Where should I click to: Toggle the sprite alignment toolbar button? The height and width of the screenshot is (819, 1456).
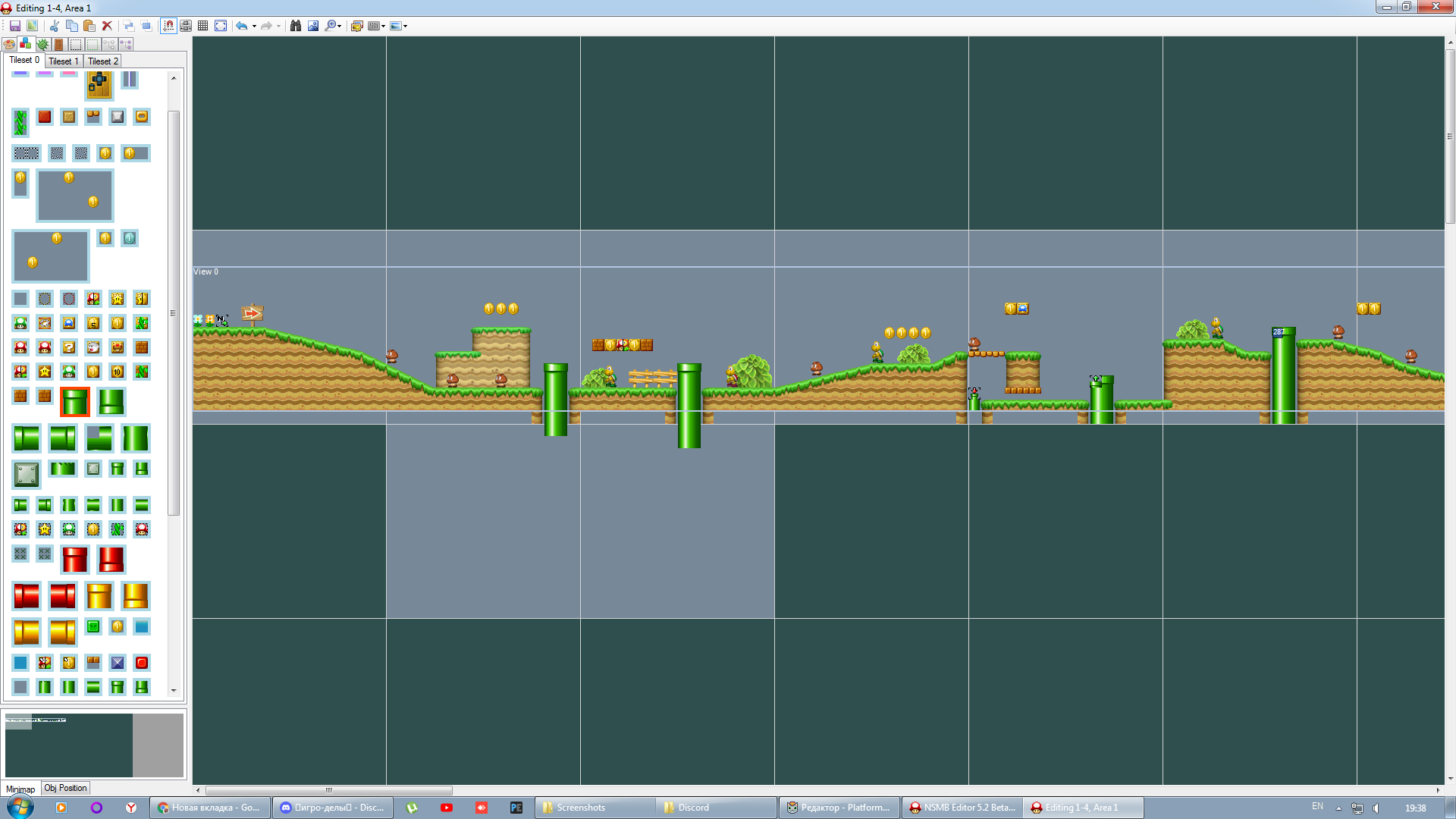coord(186,26)
